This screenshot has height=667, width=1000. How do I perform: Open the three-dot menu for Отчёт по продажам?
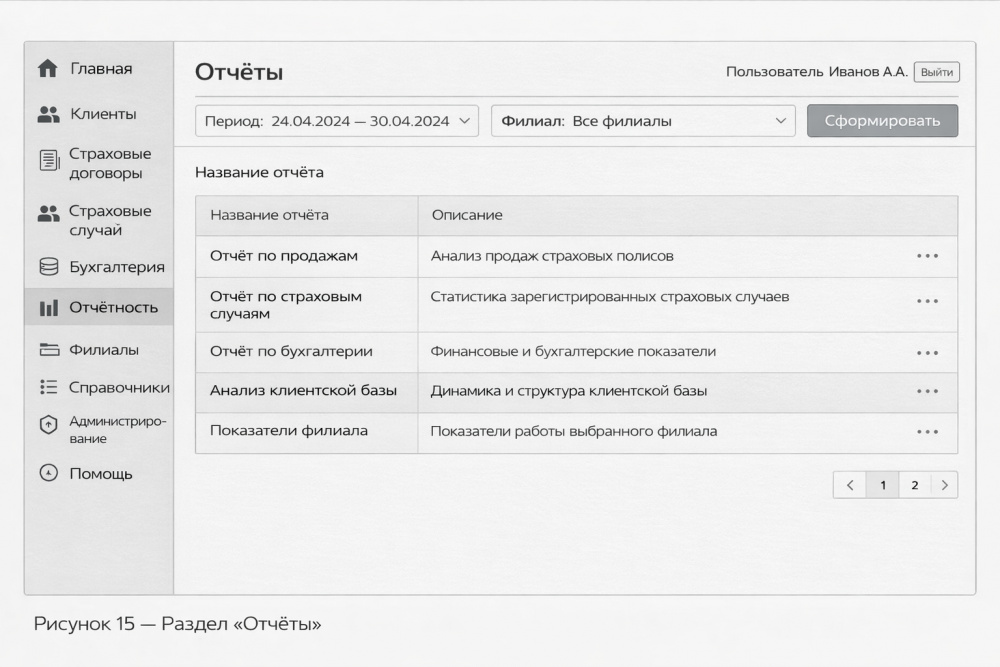927,256
